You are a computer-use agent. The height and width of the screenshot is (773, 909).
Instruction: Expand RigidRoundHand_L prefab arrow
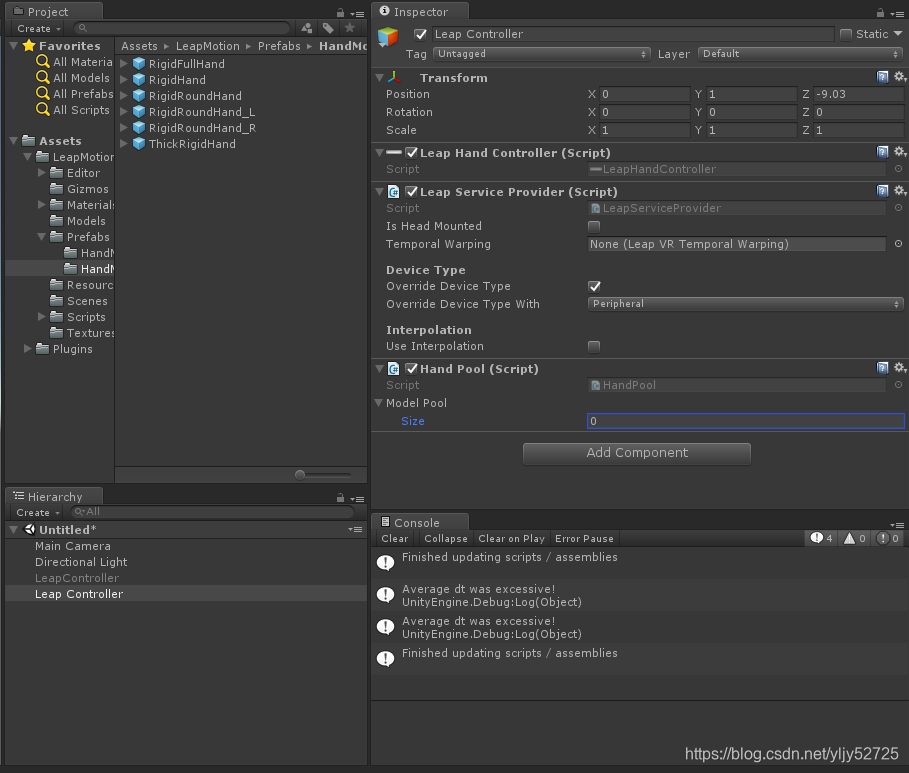(123, 111)
